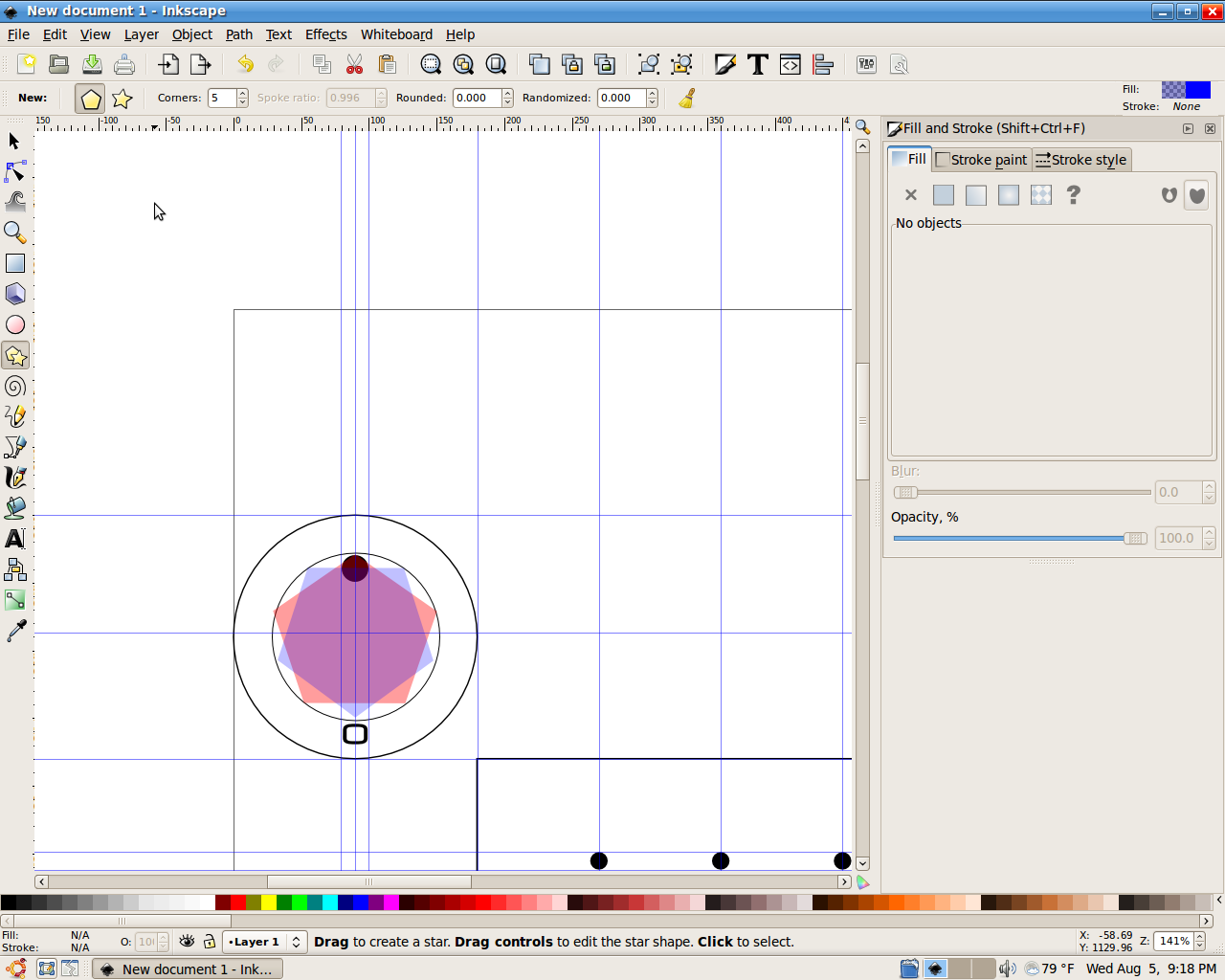Image resolution: width=1225 pixels, height=980 pixels.
Task: Open the Layer 1 dropdown
Action: pos(264,942)
